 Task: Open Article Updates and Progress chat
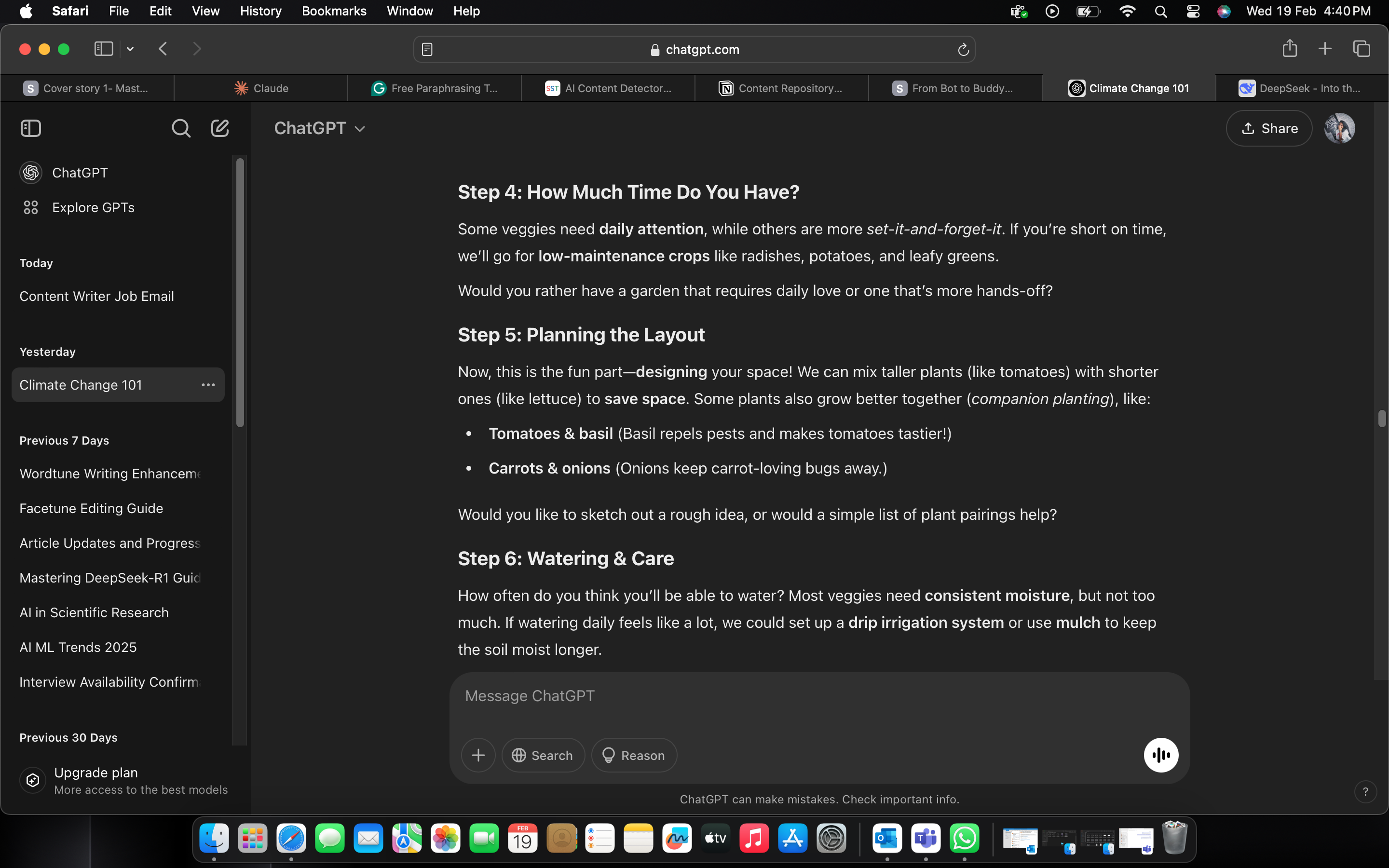[x=118, y=543]
